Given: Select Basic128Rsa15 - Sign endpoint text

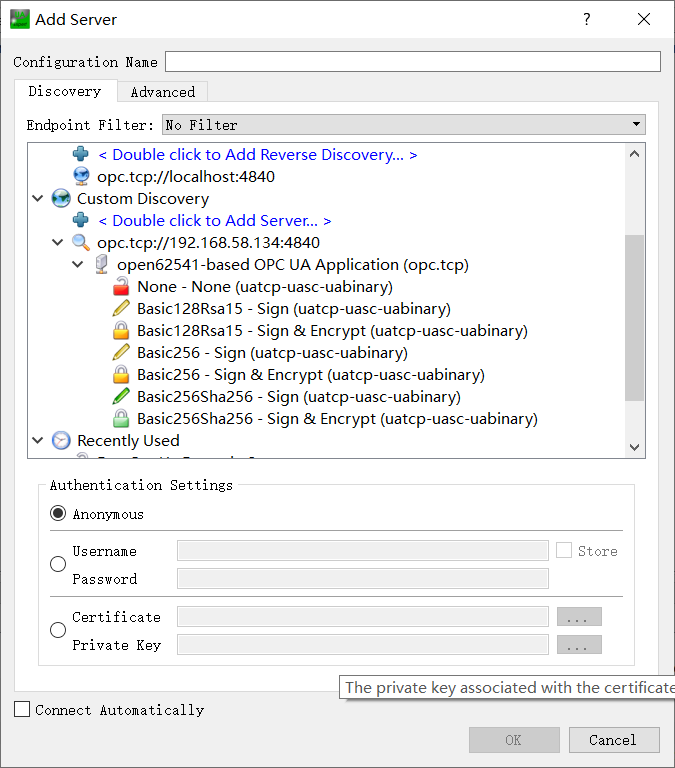Looking at the screenshot, I should pos(294,309).
